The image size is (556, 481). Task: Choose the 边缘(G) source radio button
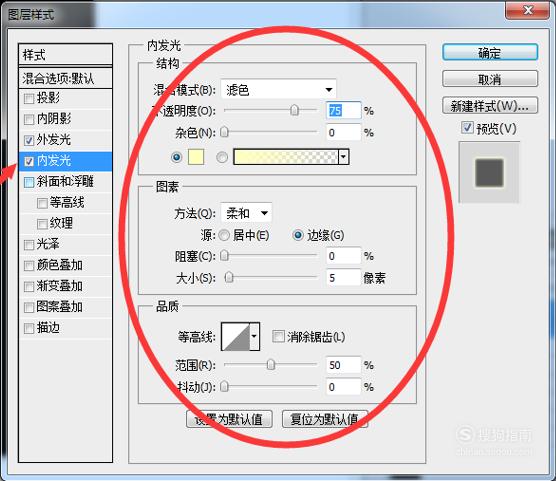point(298,235)
